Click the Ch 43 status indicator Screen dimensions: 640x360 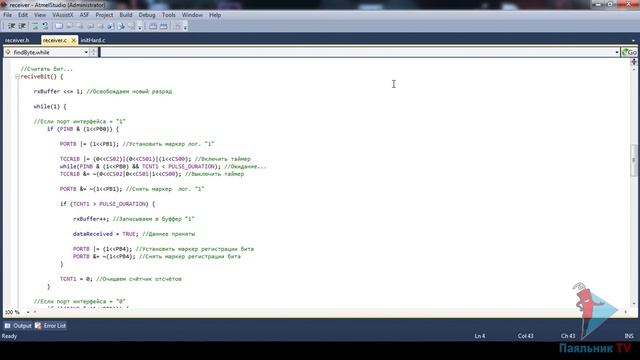coord(568,336)
